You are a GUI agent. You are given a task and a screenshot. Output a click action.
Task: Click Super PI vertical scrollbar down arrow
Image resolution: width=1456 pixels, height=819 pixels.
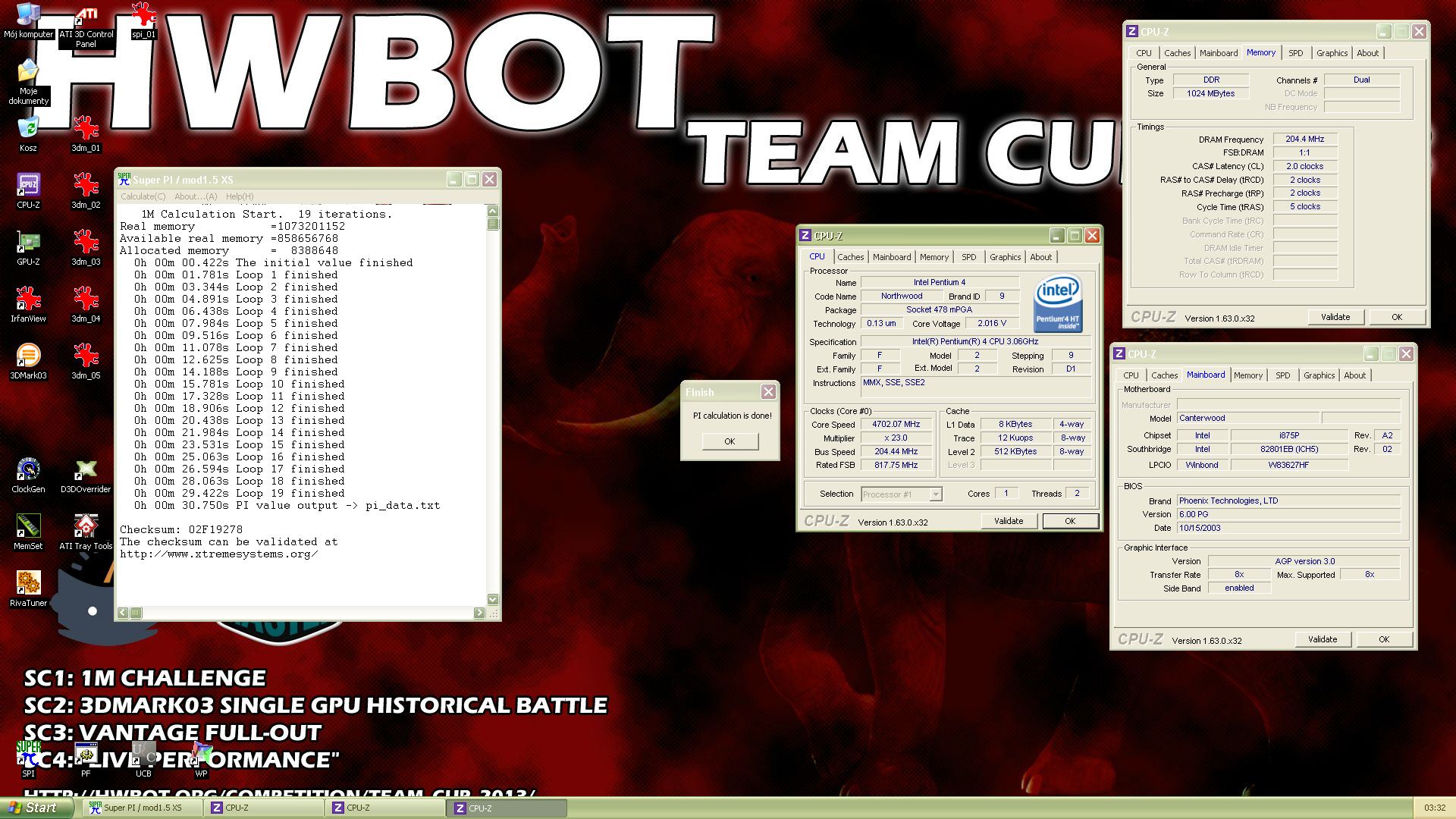(493, 599)
